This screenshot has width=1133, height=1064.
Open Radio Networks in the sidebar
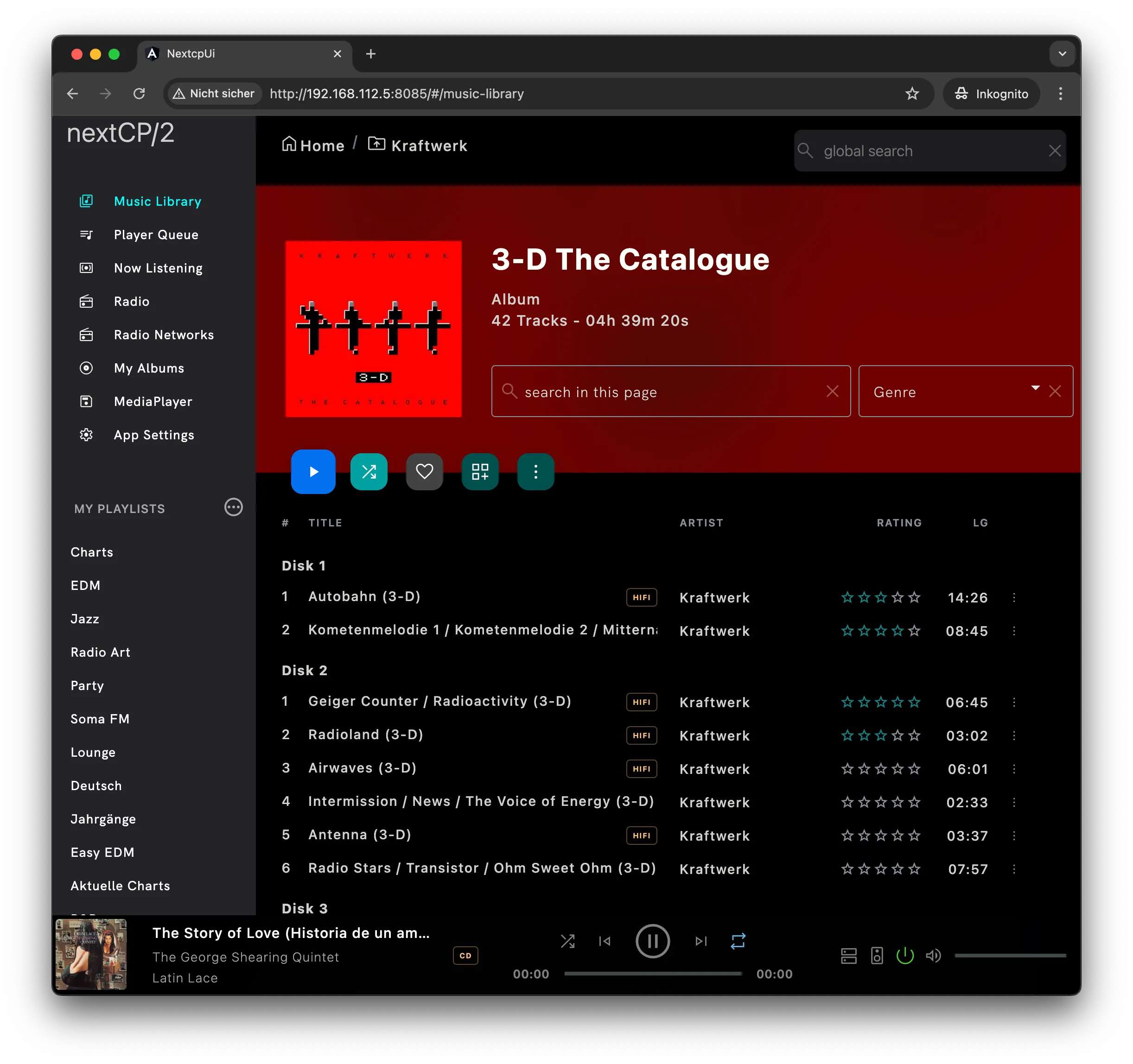pos(164,335)
